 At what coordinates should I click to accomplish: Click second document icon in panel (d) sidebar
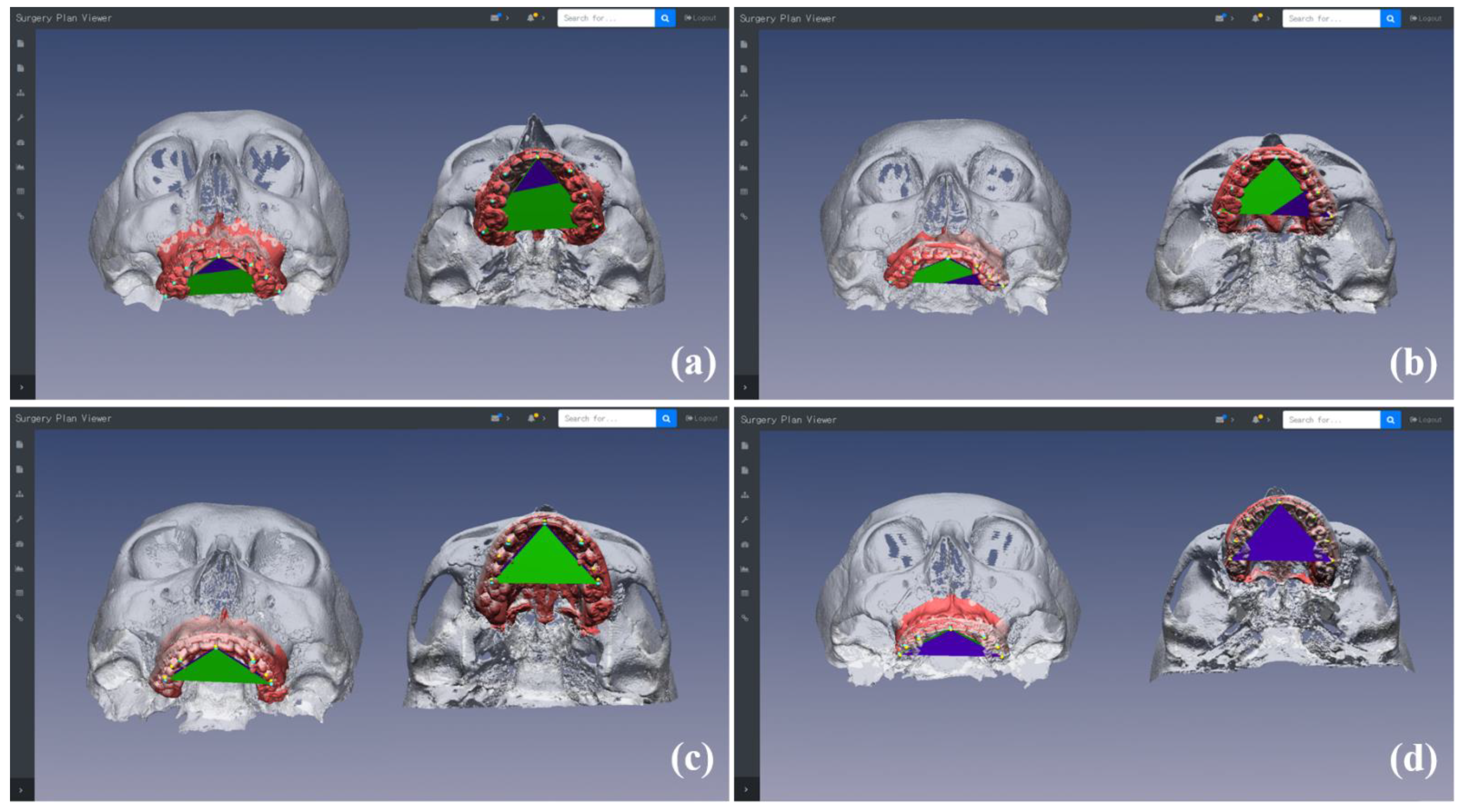(745, 470)
